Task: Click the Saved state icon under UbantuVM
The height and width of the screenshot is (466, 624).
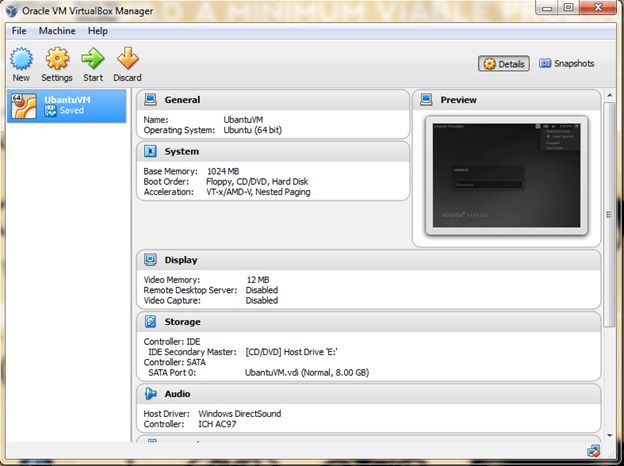Action: [51, 111]
